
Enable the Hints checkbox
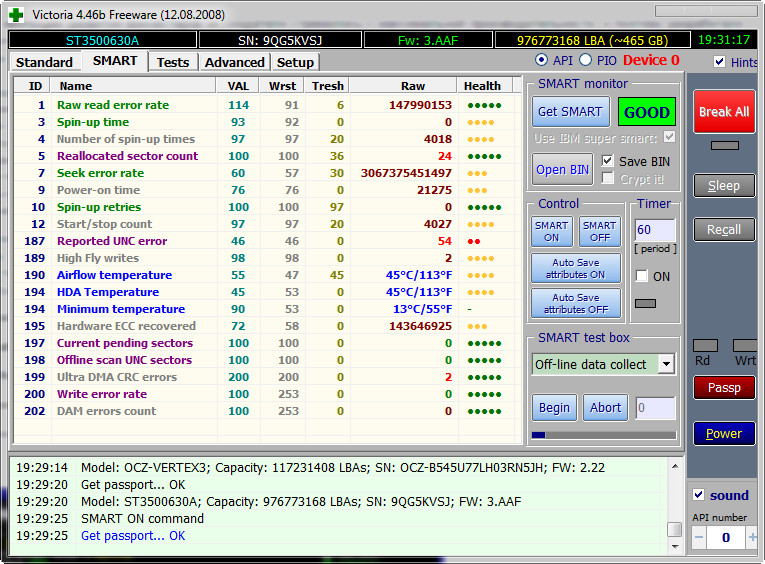[720, 62]
